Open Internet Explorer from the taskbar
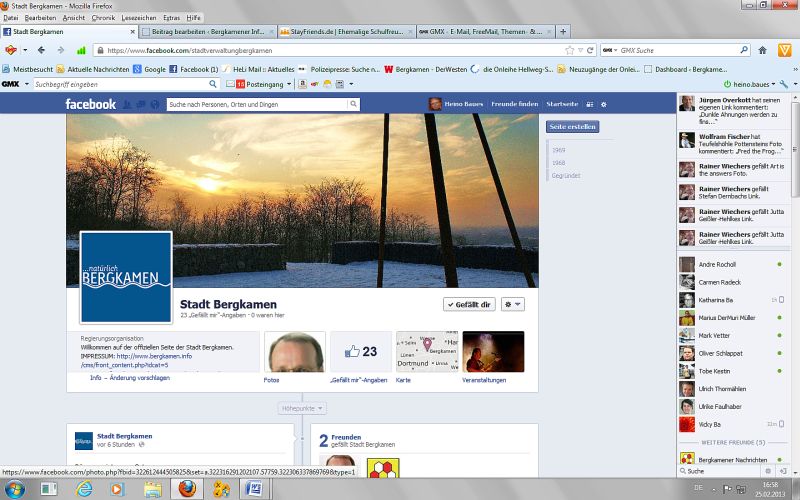This screenshot has height=500, width=800. tap(84, 489)
